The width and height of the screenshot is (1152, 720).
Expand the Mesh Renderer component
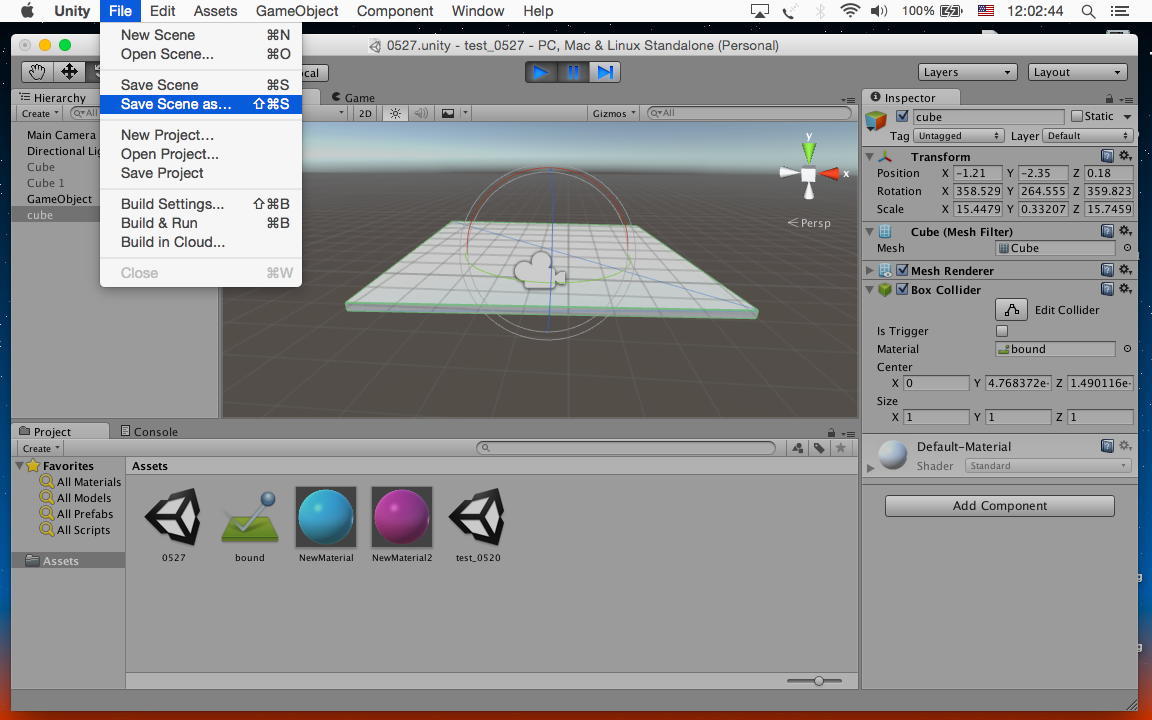click(x=869, y=271)
